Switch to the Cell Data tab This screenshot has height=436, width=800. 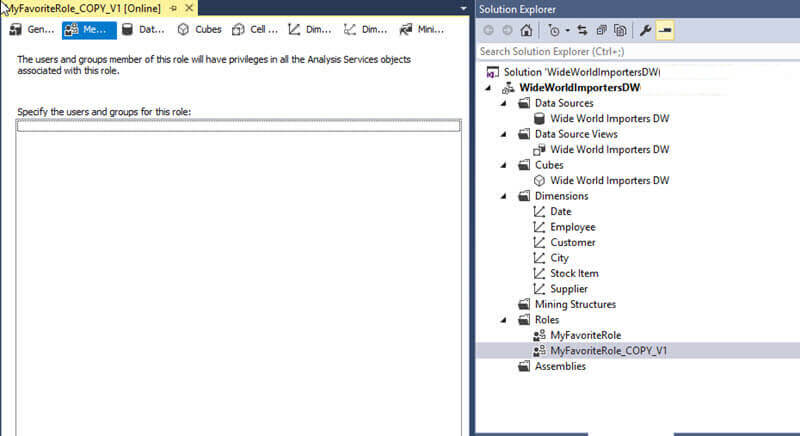click(255, 30)
